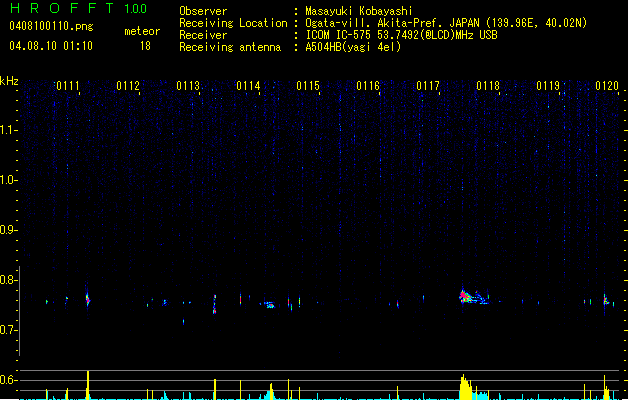Select the A504HB(yagi 4el) antenna text

[x=353, y=47]
